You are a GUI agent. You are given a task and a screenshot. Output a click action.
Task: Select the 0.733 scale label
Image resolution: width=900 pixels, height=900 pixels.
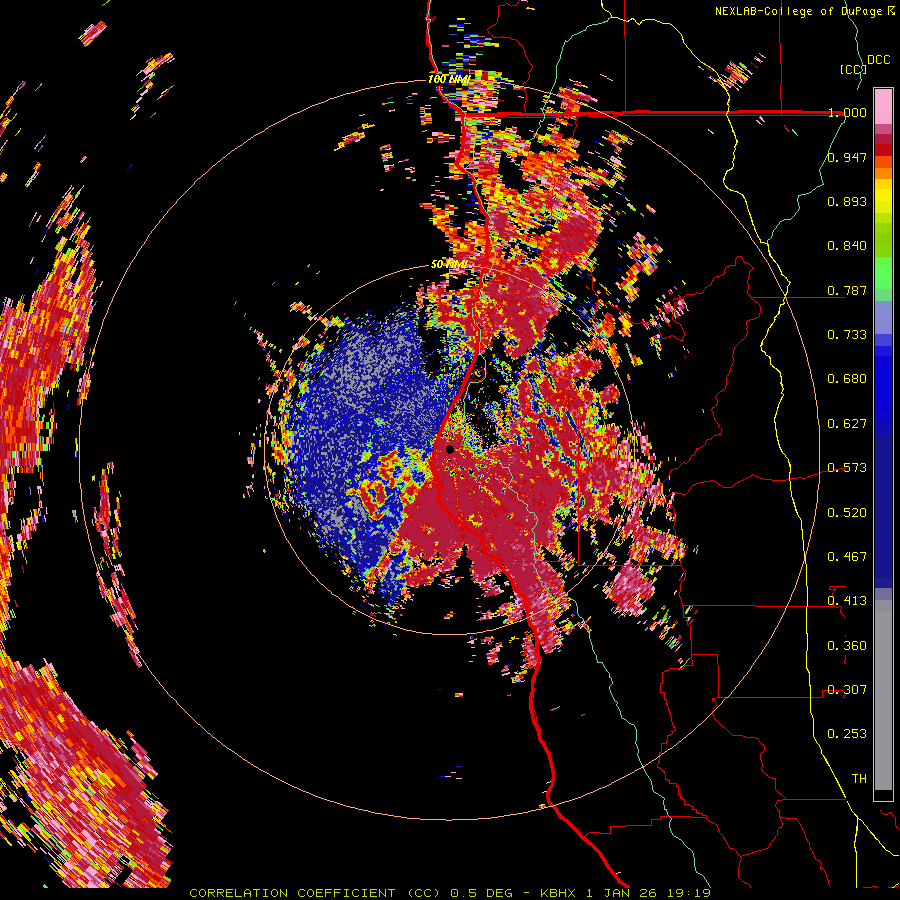[847, 335]
